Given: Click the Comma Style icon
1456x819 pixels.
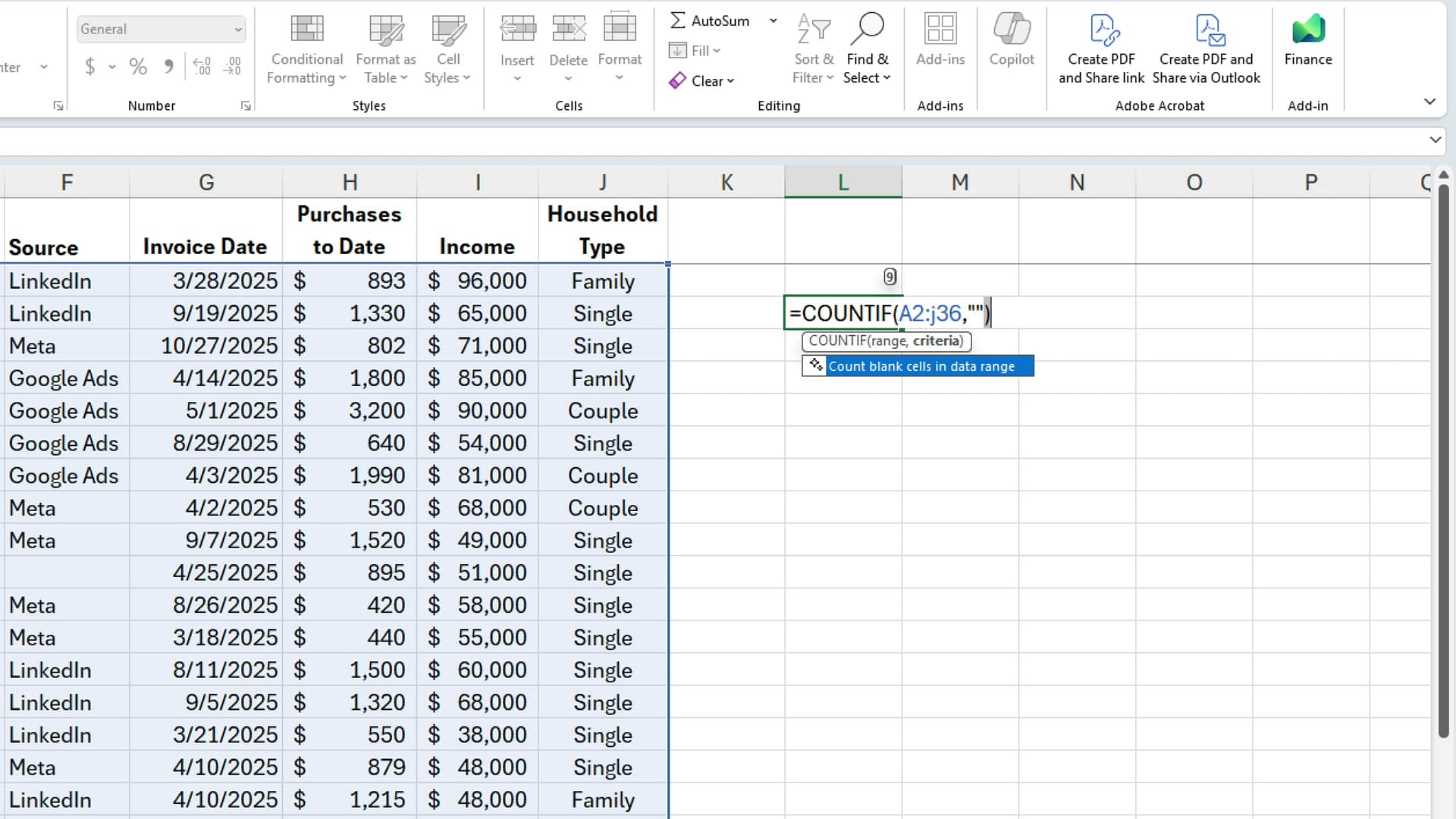Looking at the screenshot, I should (168, 67).
